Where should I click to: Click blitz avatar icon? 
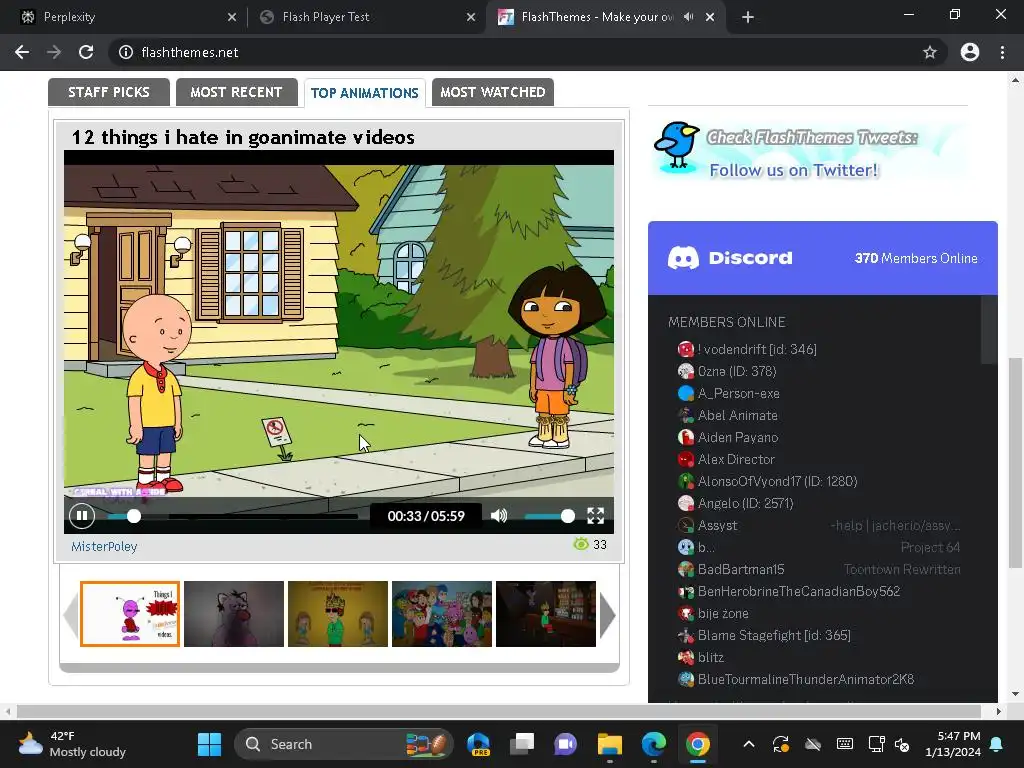pyautogui.click(x=686, y=657)
